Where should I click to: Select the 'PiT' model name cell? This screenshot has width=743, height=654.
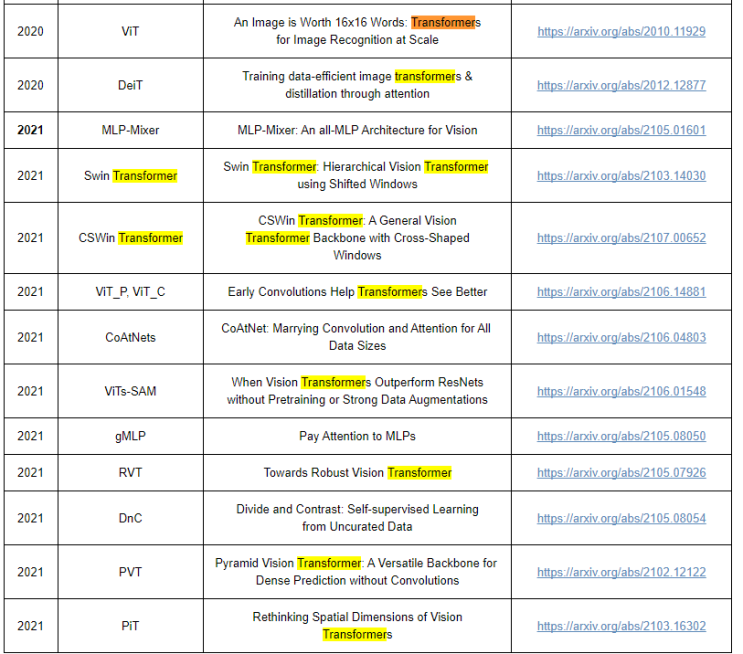click(130, 626)
